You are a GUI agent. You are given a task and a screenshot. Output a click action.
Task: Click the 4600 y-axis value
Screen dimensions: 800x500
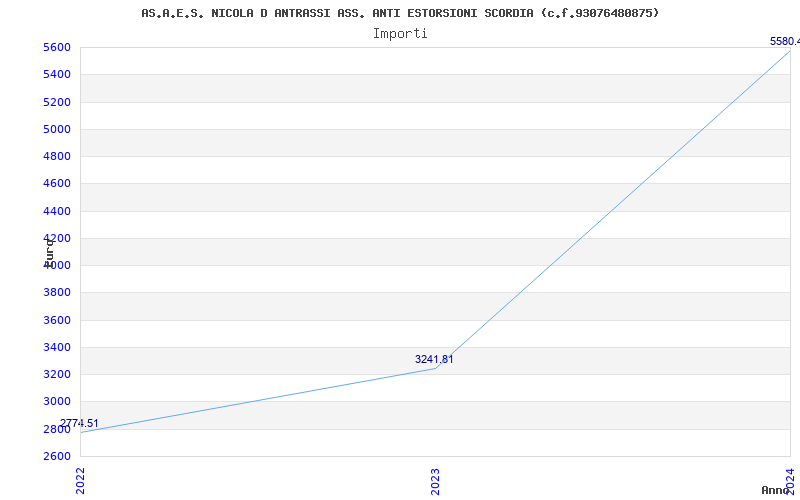click(57, 183)
